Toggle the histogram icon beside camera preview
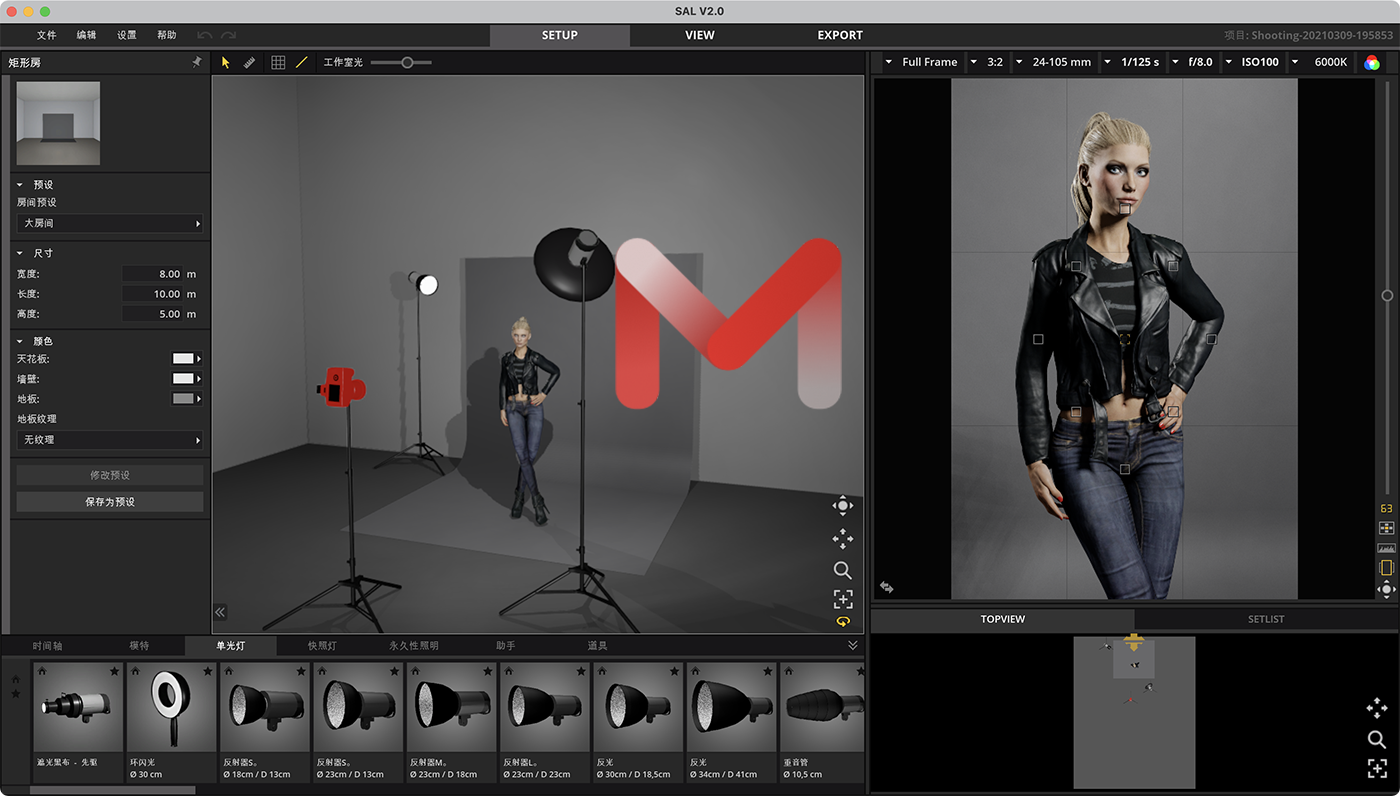Screen dimensions: 1400x796 tap(1386, 548)
